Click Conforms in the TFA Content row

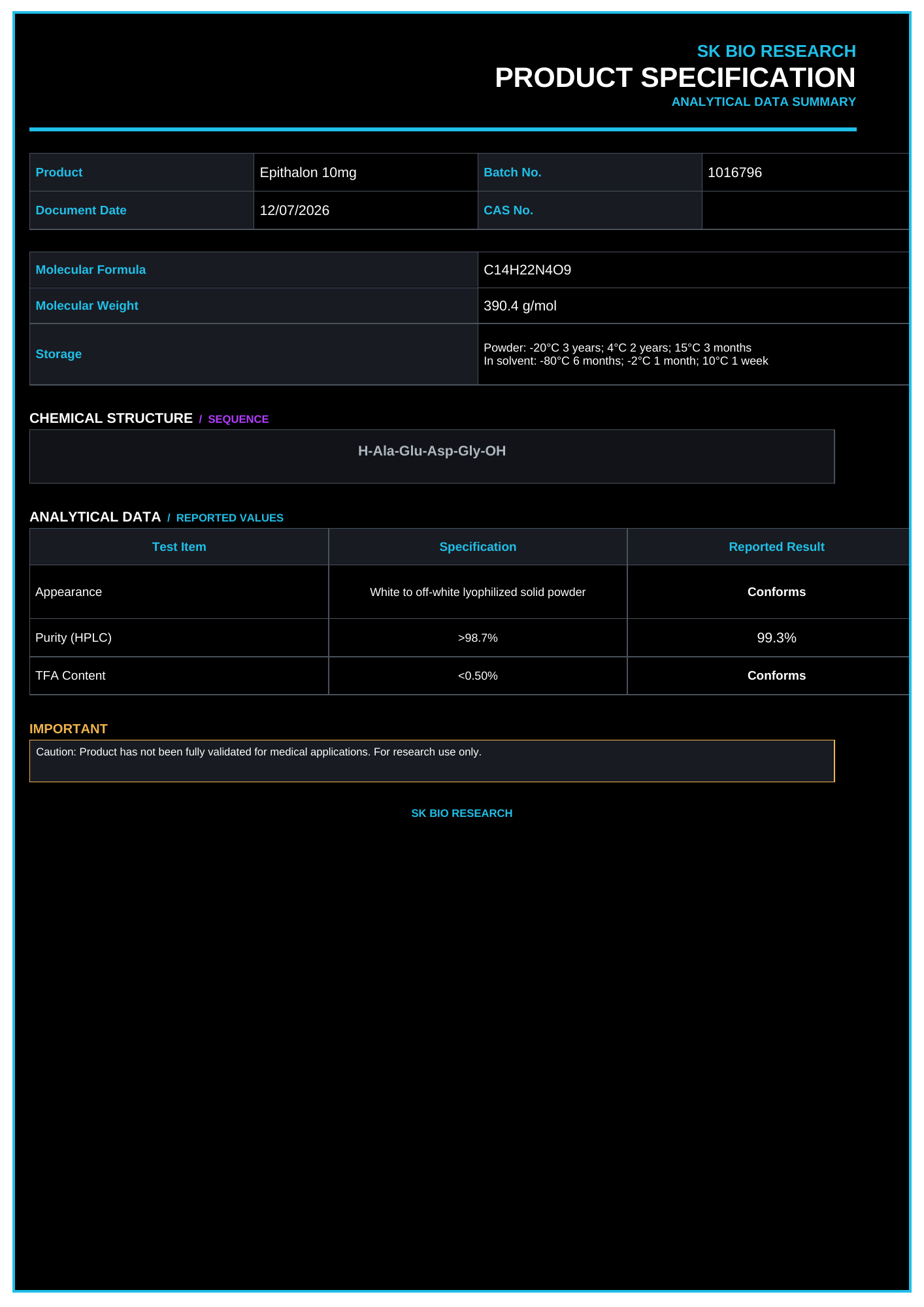pos(776,676)
